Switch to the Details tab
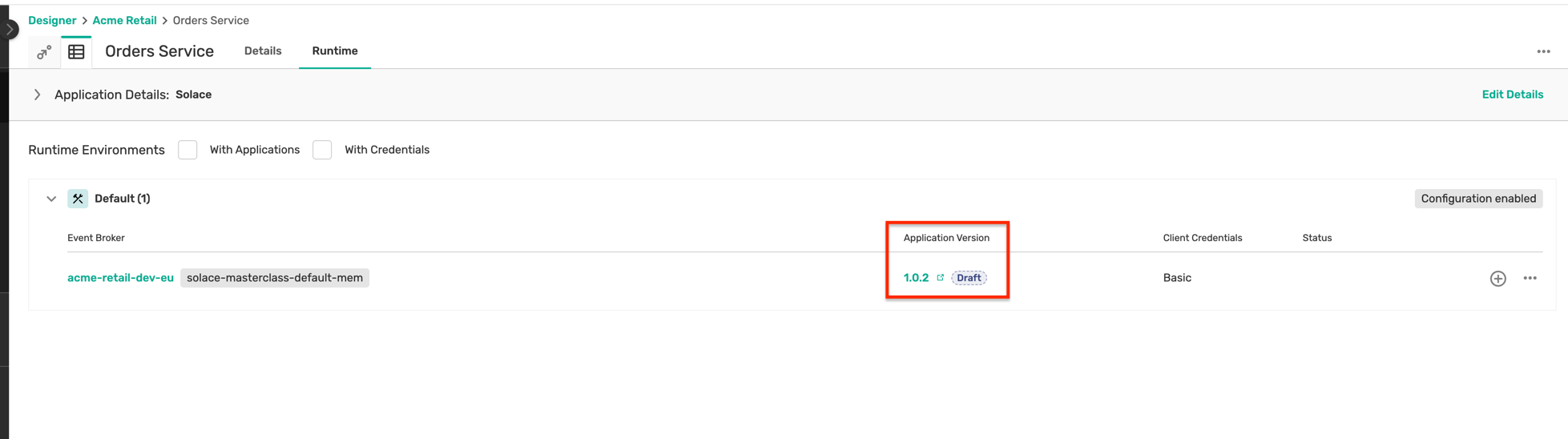Viewport: 1568px width, 439px height. pyautogui.click(x=263, y=51)
